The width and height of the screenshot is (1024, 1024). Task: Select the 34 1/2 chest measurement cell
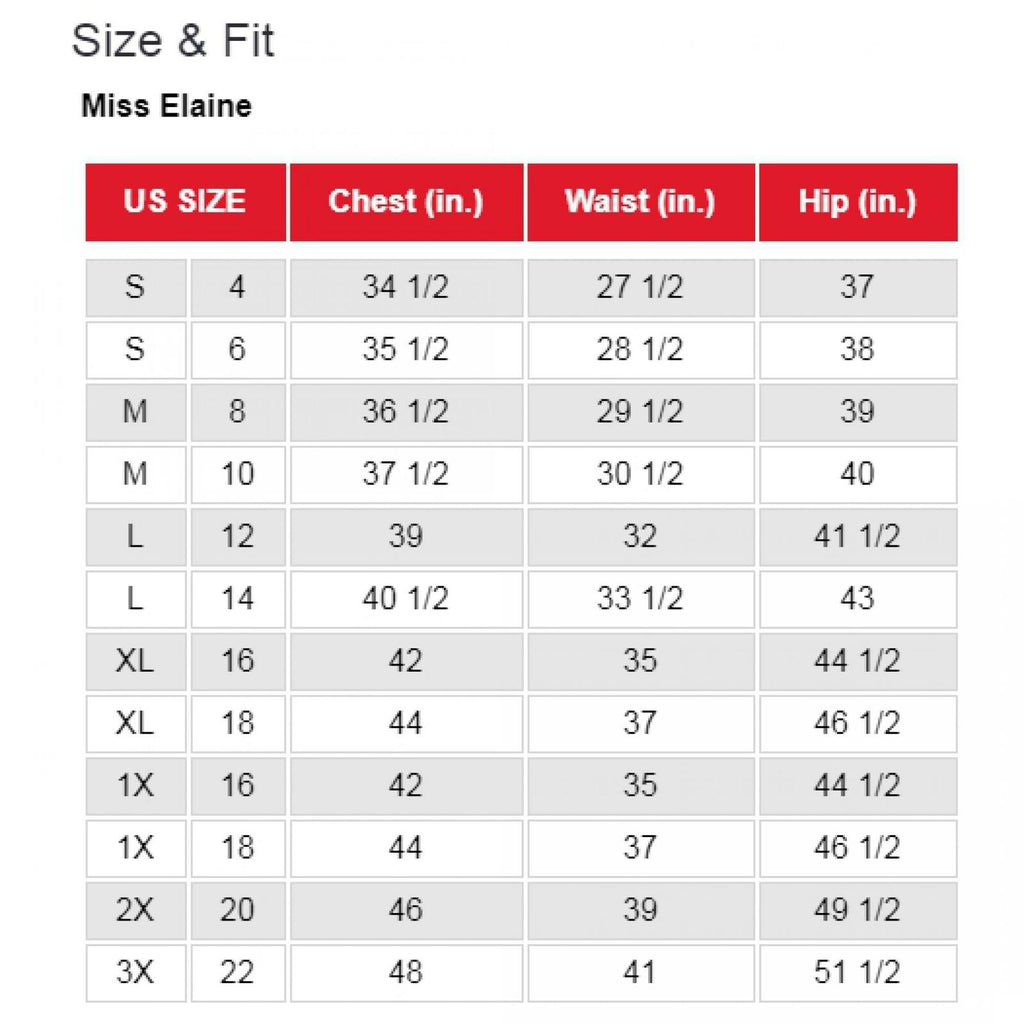coord(406,288)
